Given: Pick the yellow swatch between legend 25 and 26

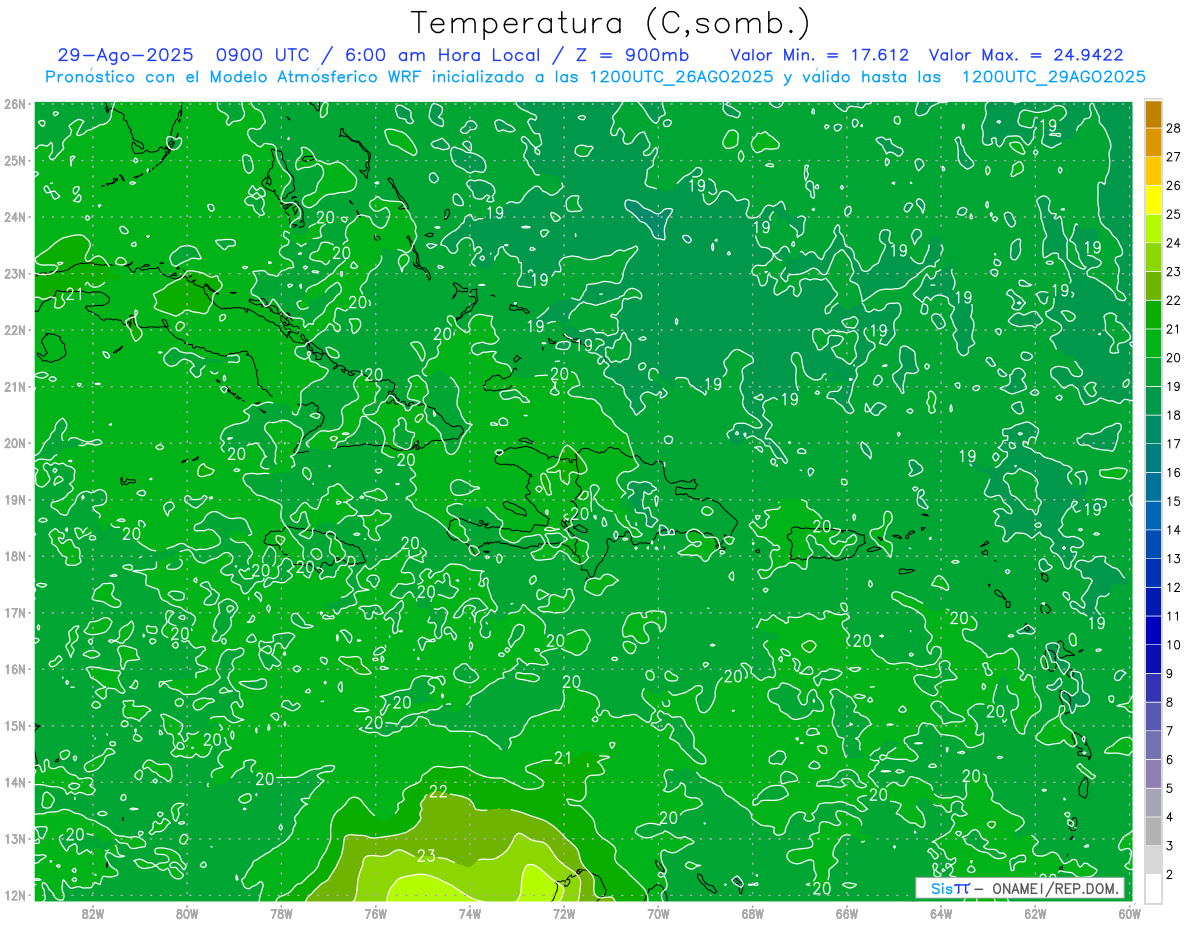Looking at the screenshot, I should 1153,200.
